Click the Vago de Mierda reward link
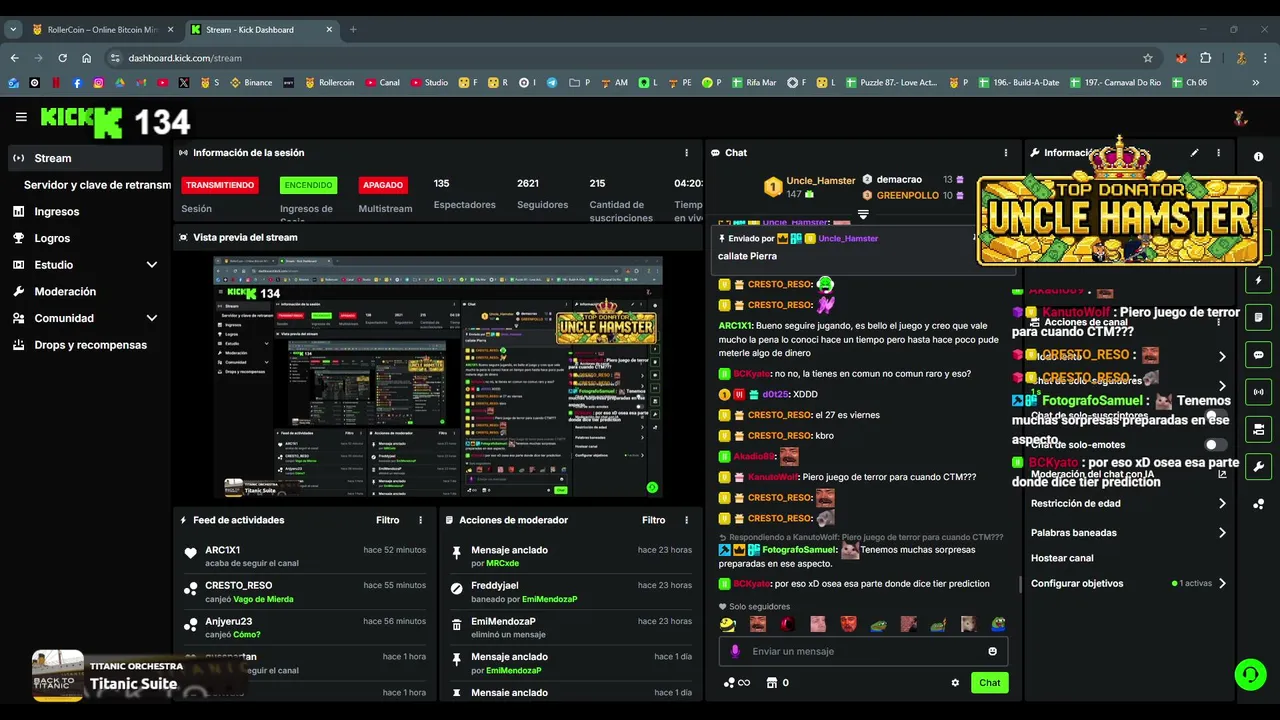Image resolution: width=1280 pixels, height=720 pixels. tap(262, 599)
